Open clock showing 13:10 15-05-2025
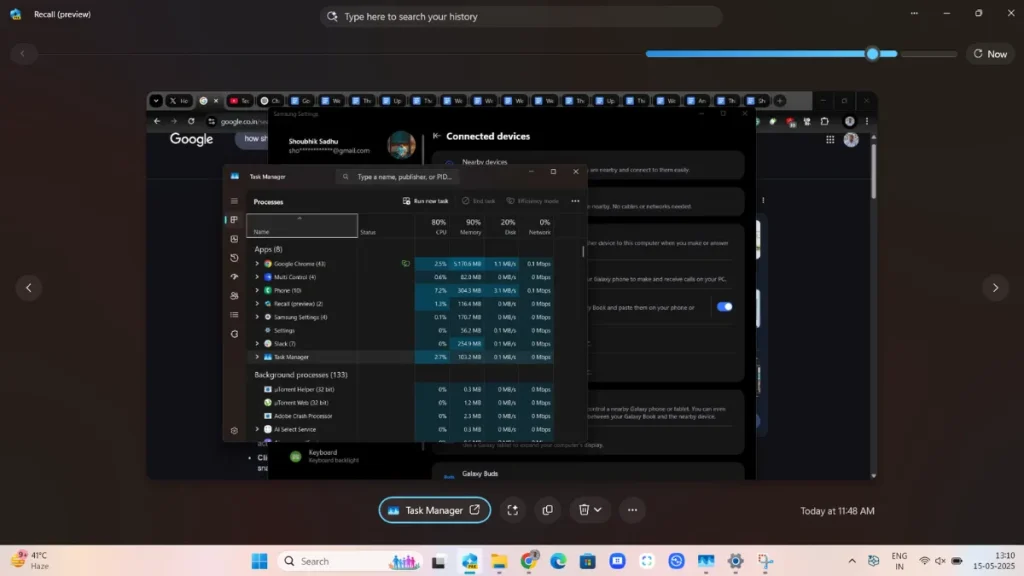This screenshot has height=576, width=1024. pyautogui.click(x=994, y=560)
